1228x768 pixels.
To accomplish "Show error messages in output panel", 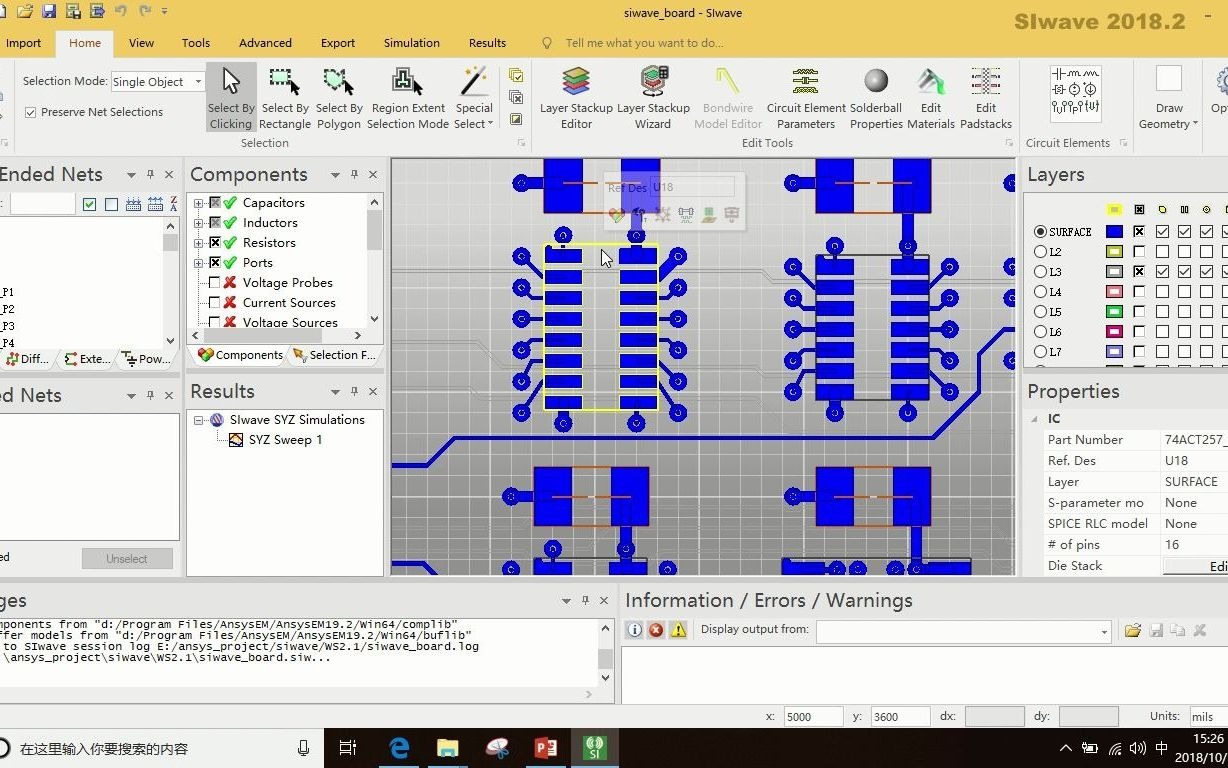I will point(656,630).
